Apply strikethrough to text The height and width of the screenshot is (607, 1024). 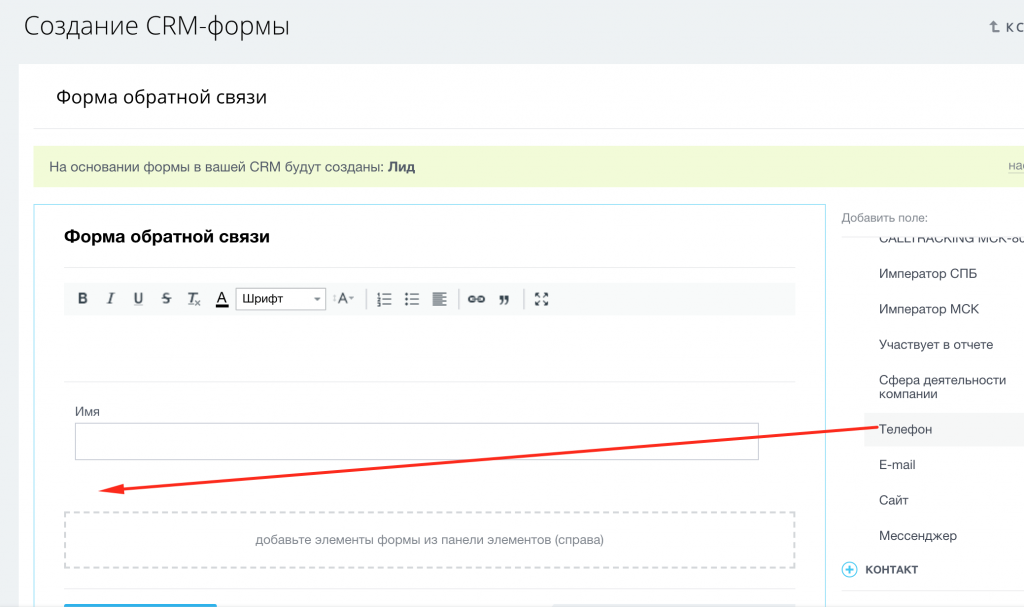pyautogui.click(x=166, y=298)
